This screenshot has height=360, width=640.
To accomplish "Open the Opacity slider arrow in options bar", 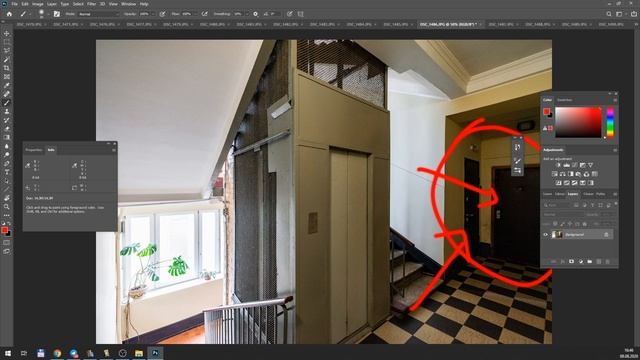I will 153,14.
